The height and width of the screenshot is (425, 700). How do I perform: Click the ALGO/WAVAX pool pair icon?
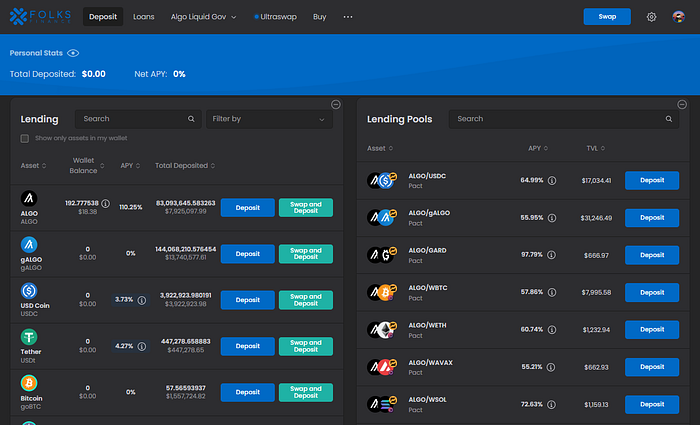(x=382, y=367)
